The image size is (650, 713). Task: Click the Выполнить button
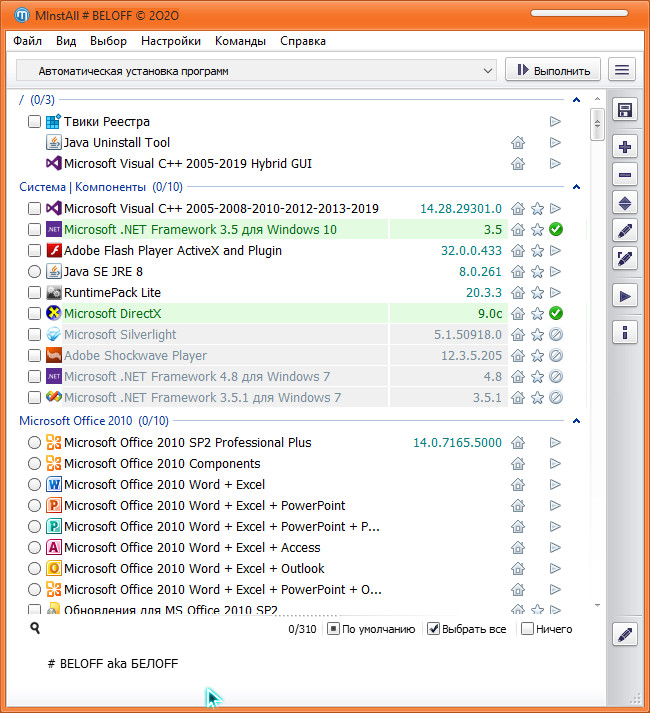[x=553, y=70]
